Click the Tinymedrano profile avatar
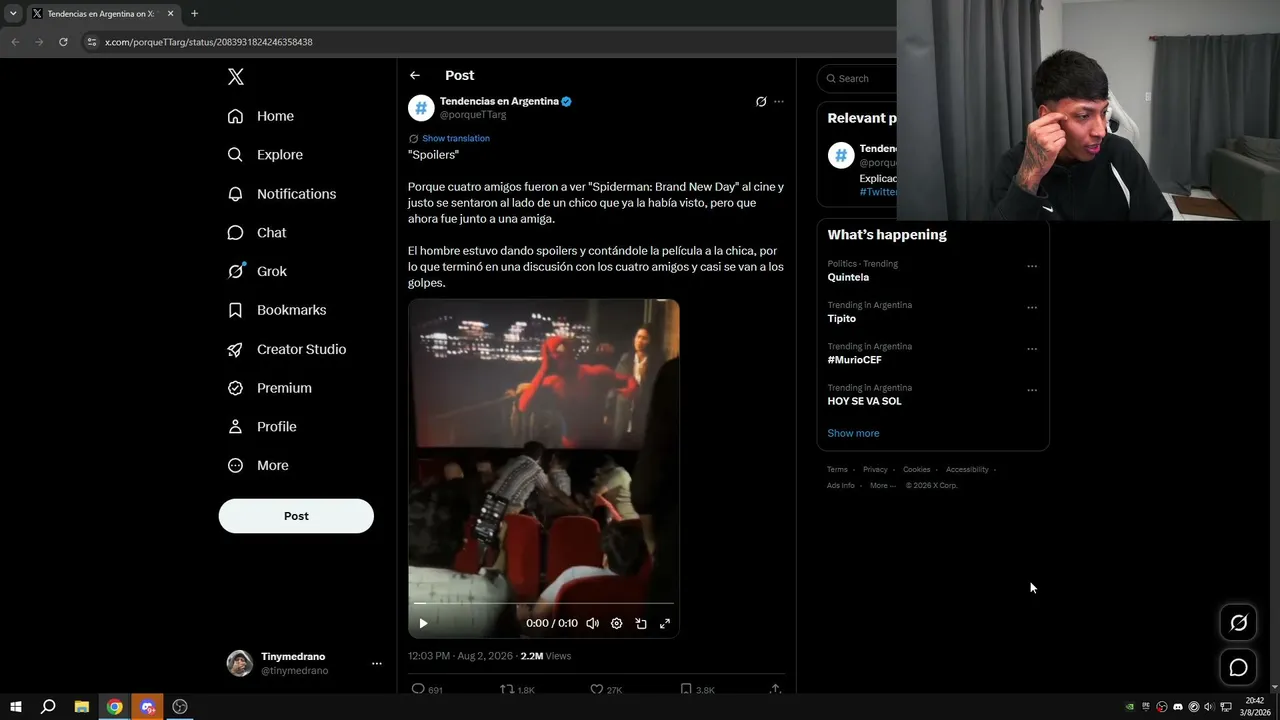The height and width of the screenshot is (720, 1280). (240, 663)
